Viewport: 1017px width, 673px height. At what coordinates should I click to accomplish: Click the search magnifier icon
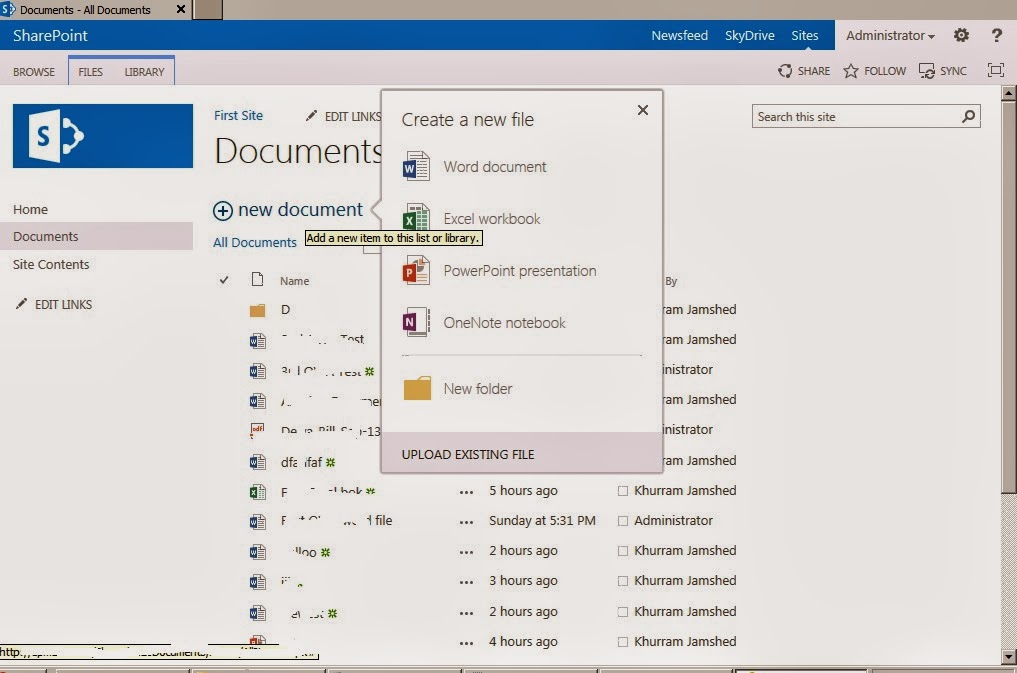(968, 116)
